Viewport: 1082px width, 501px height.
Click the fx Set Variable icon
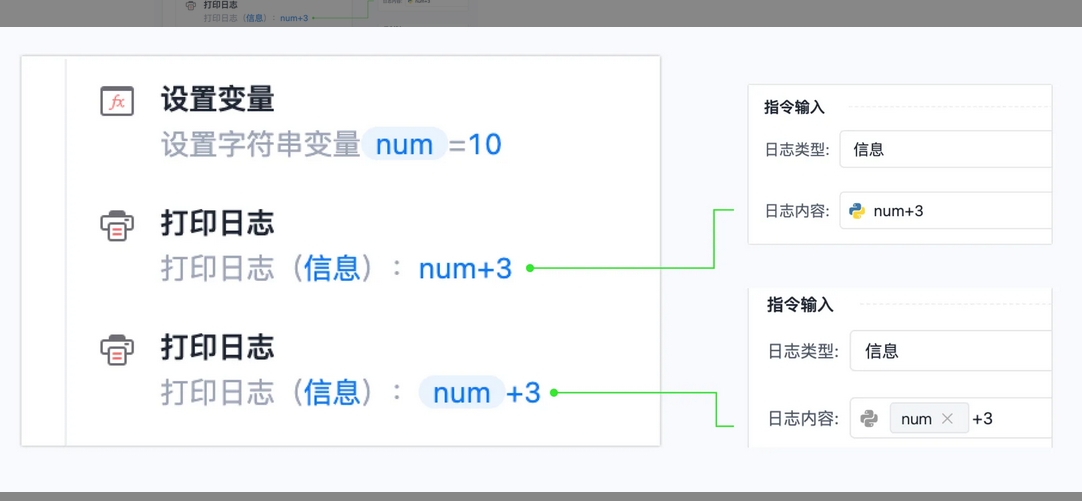(x=117, y=102)
